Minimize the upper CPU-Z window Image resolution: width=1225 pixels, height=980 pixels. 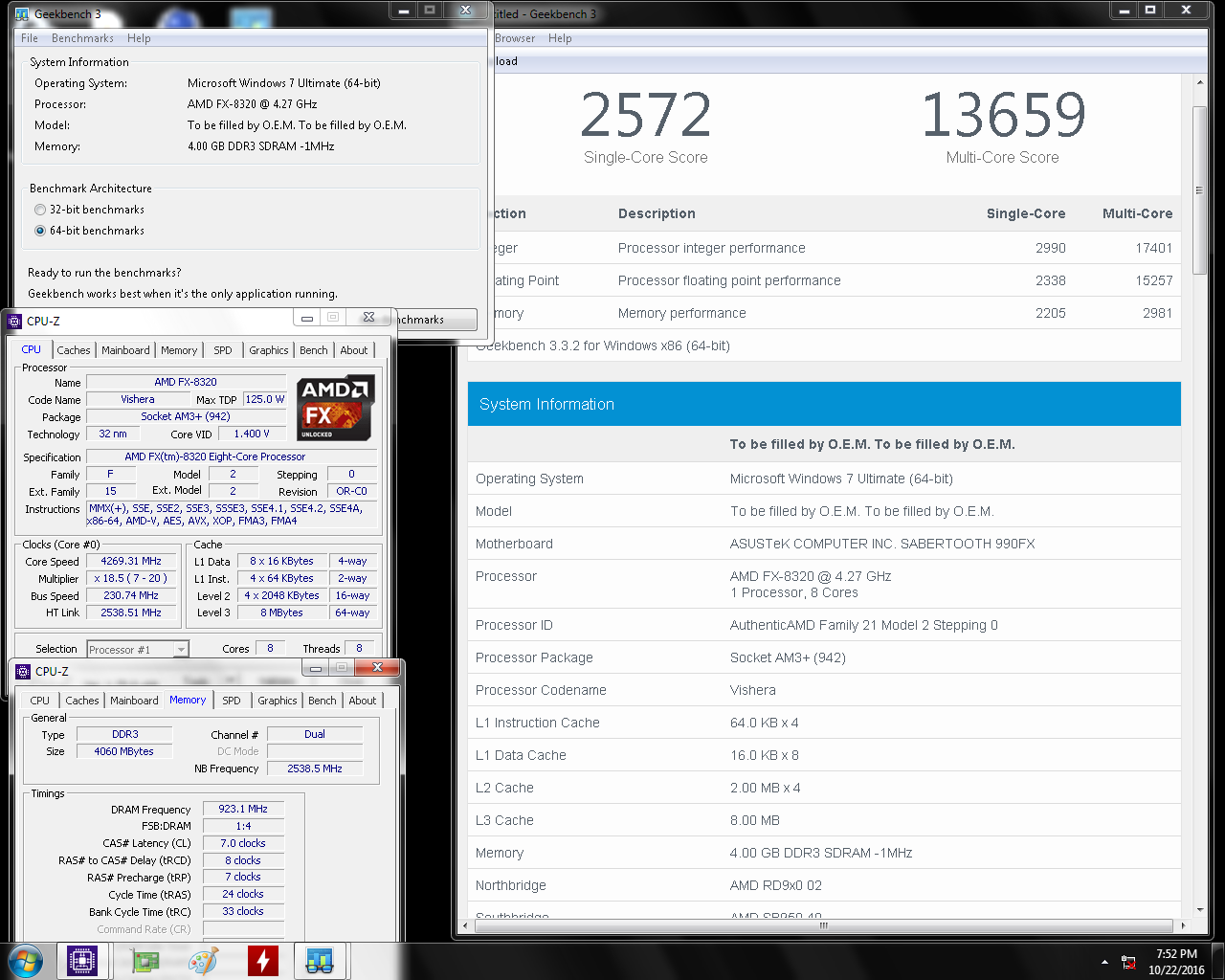coord(307,318)
